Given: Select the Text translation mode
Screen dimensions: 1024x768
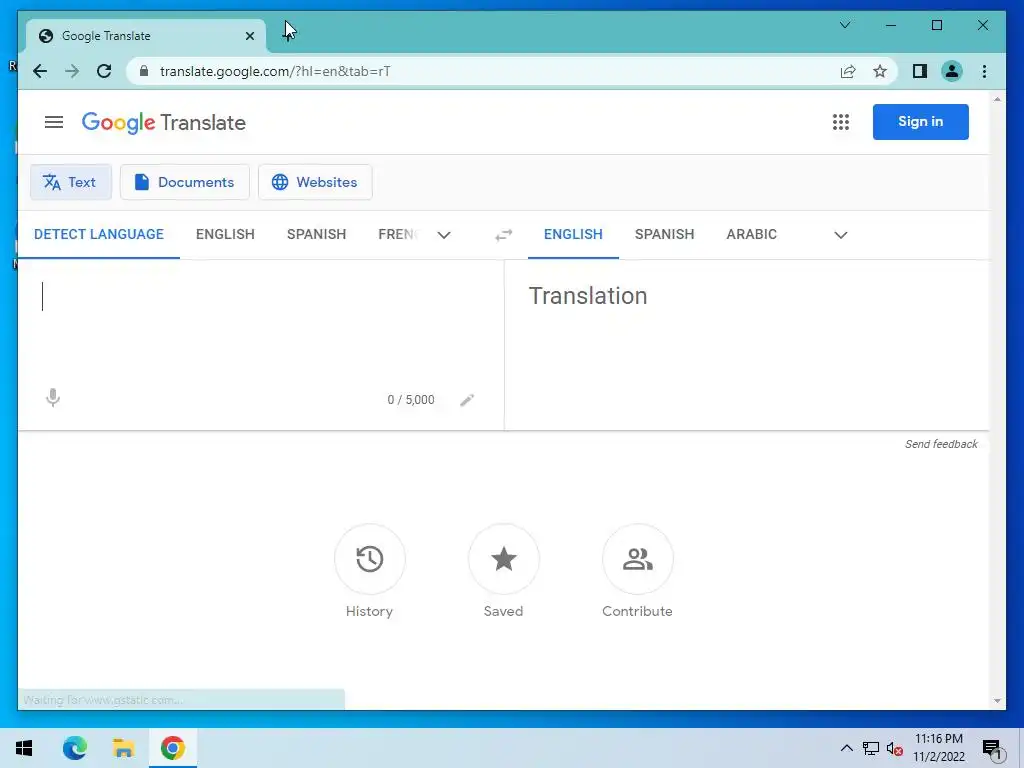Looking at the screenshot, I should (71, 182).
